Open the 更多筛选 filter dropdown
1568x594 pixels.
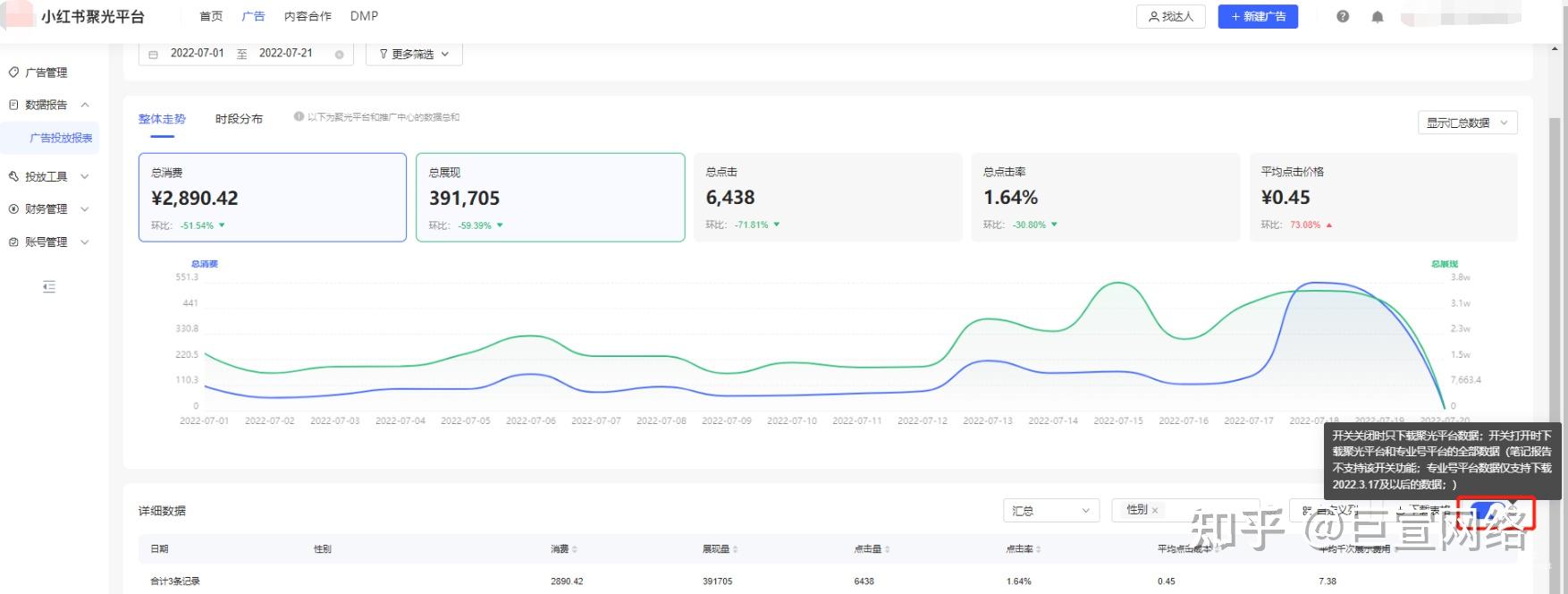pyautogui.click(x=414, y=55)
